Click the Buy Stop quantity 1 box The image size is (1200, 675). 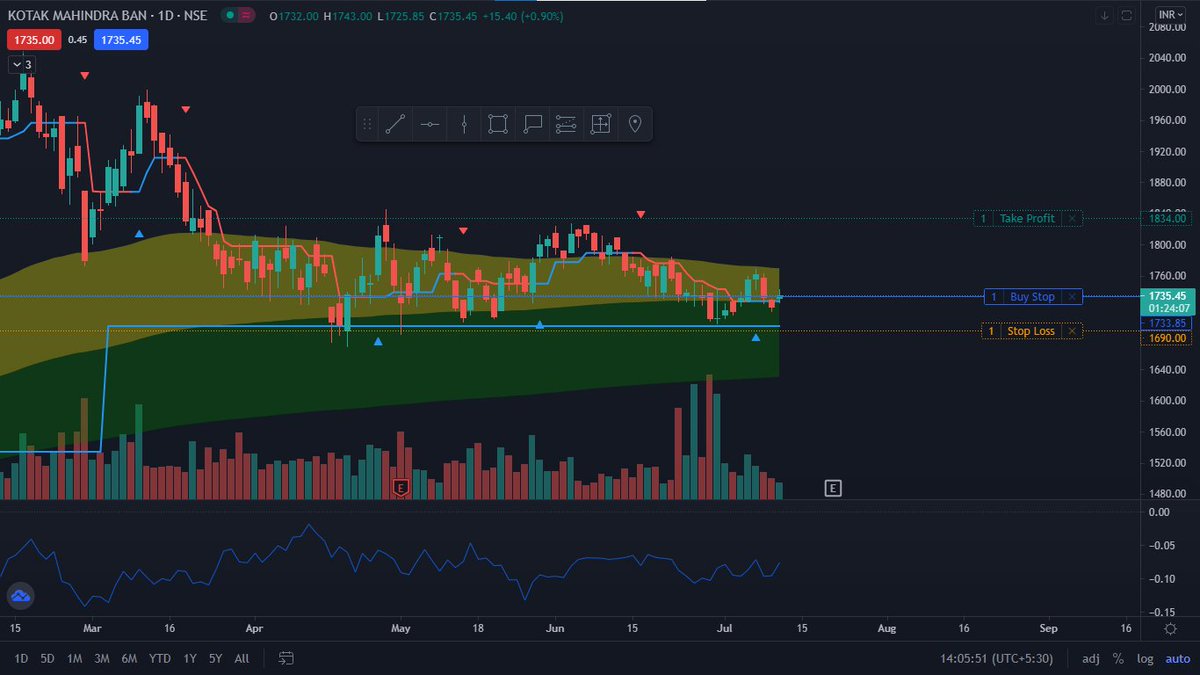click(993, 297)
